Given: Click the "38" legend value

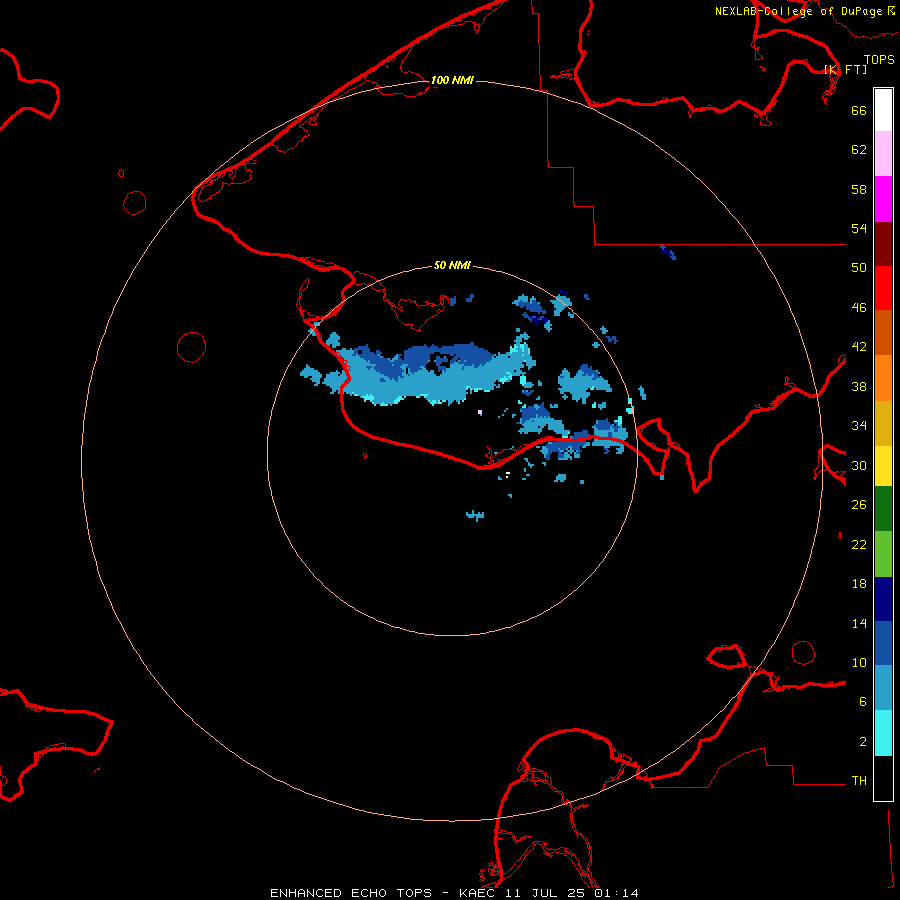Looking at the screenshot, I should point(859,386).
